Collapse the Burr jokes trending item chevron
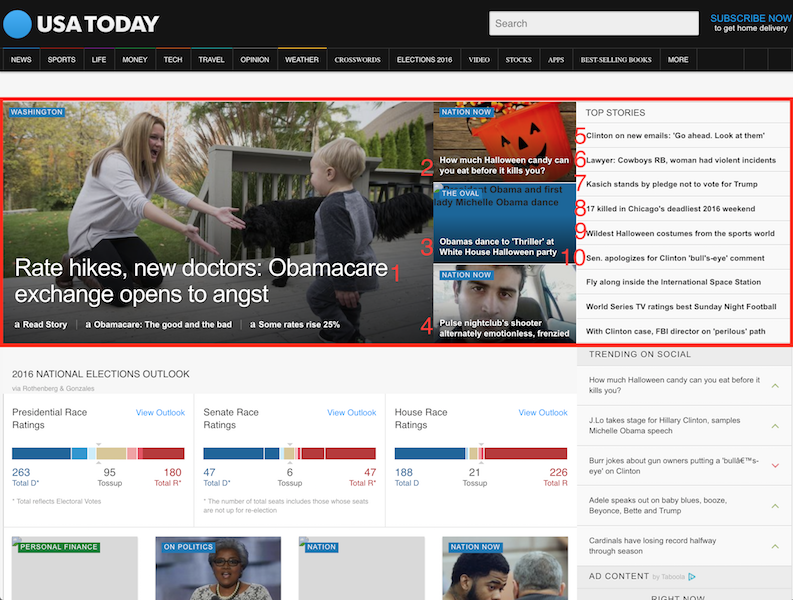The height and width of the screenshot is (600, 793). click(775, 465)
